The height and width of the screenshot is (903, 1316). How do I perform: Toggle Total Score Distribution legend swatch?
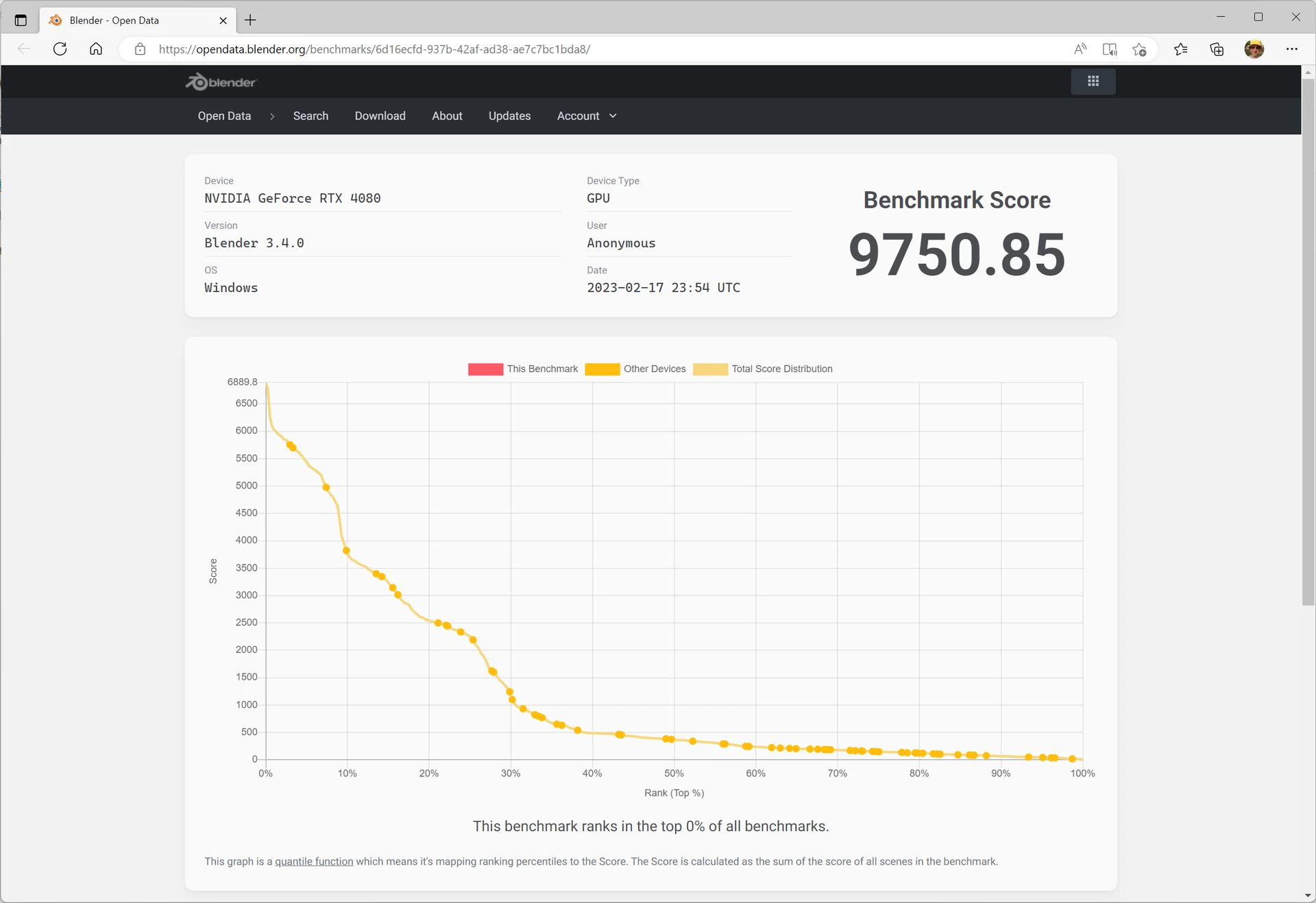click(x=710, y=369)
